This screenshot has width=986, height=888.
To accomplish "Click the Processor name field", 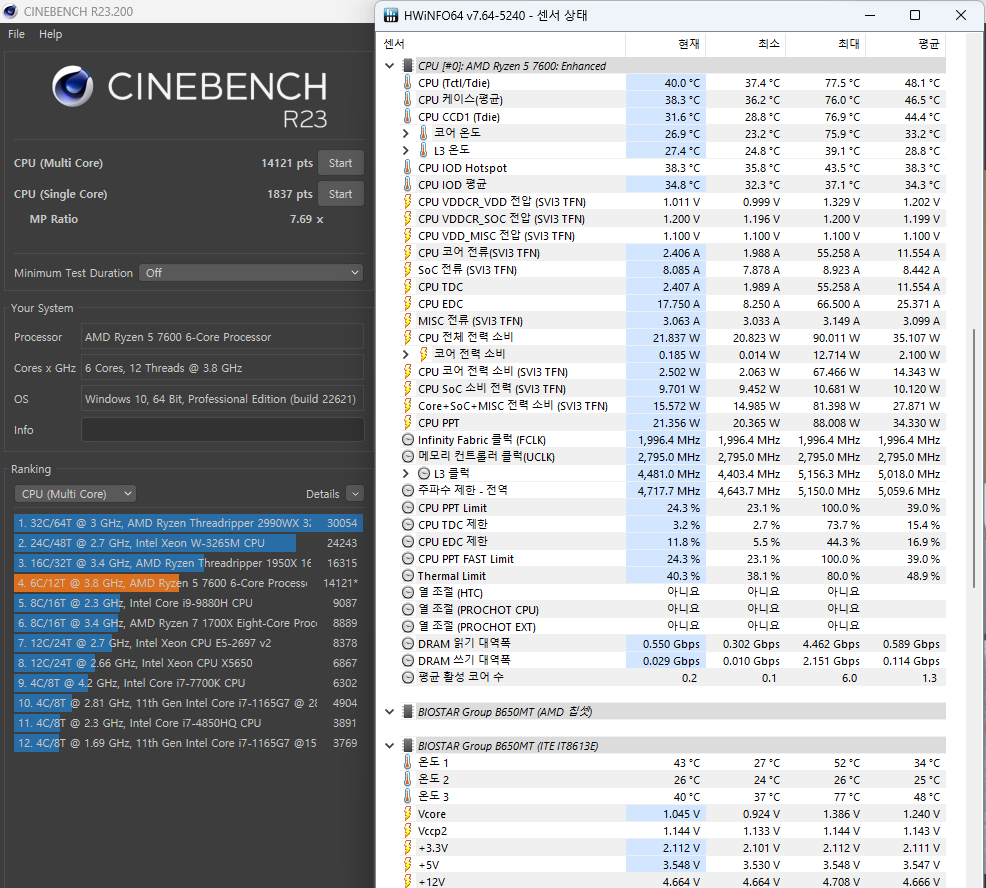I will [x=223, y=336].
